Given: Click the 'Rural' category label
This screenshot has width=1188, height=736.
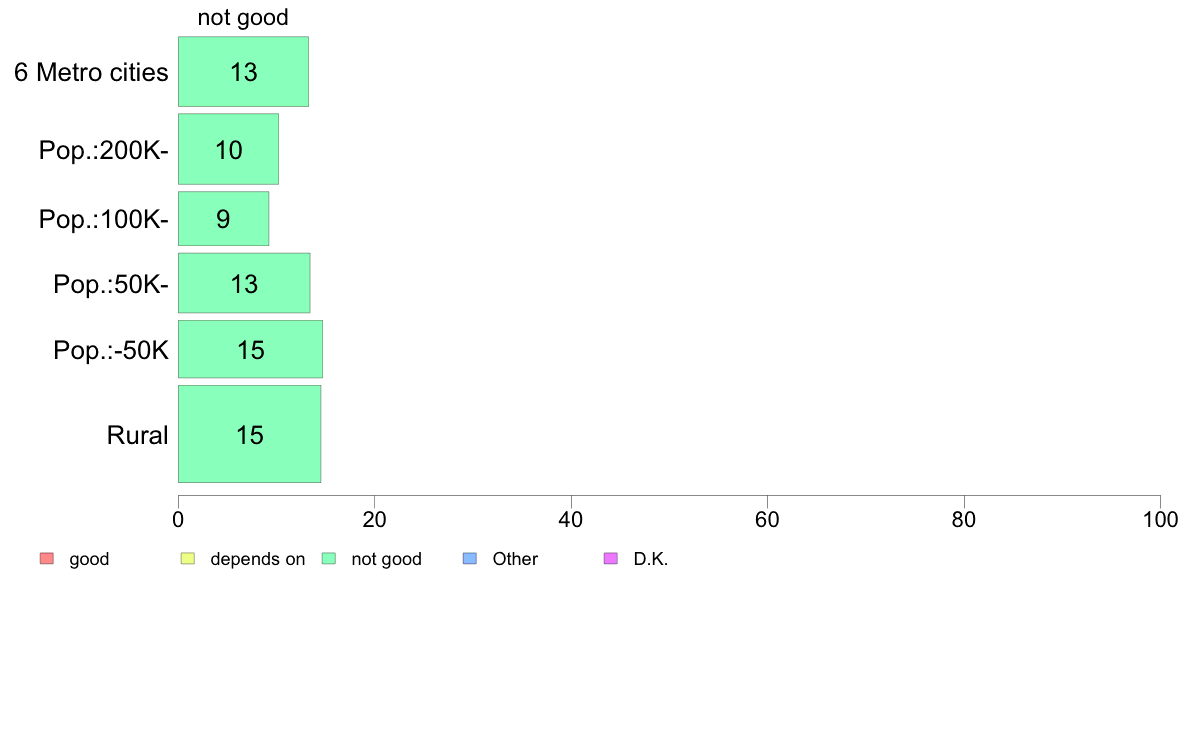Looking at the screenshot, I should (137, 435).
